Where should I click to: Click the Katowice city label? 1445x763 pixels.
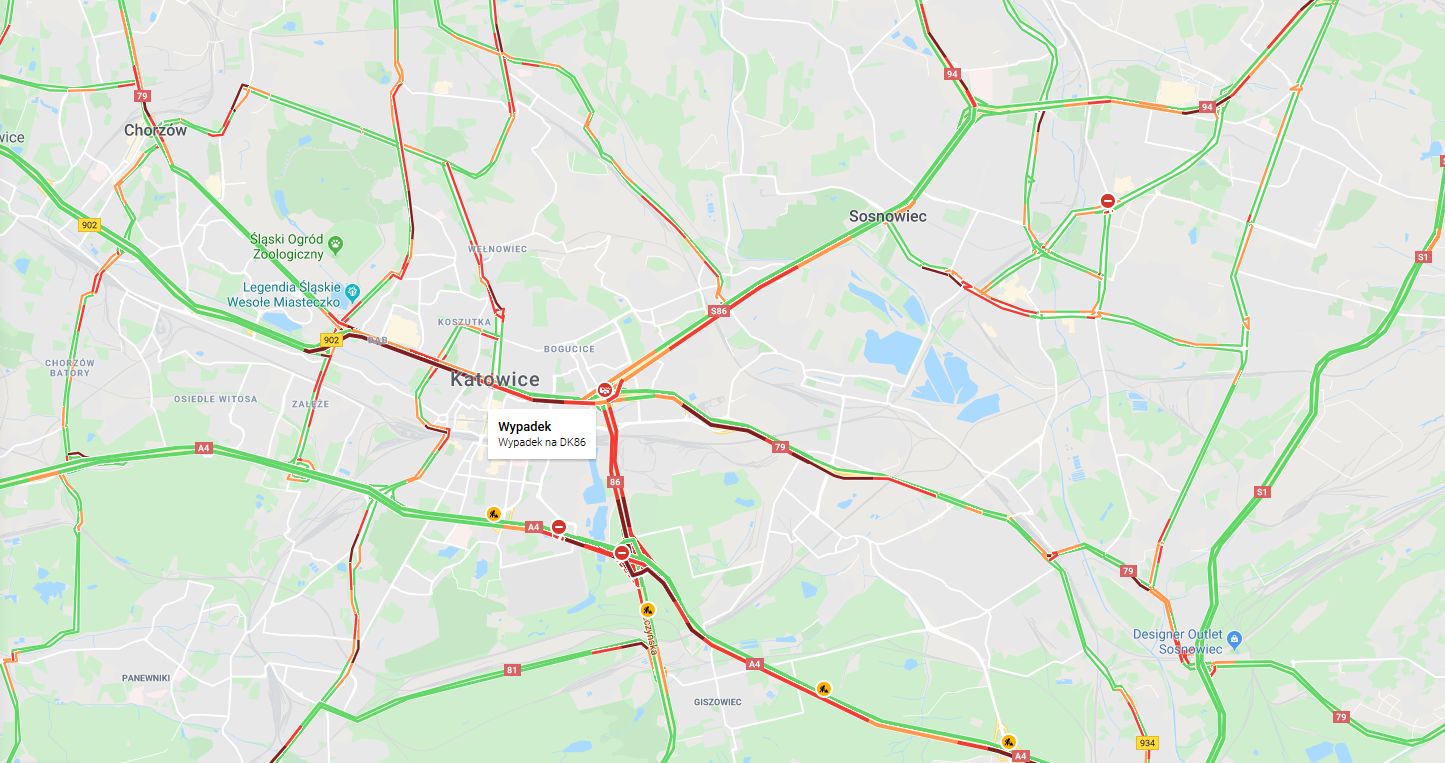[x=494, y=379]
